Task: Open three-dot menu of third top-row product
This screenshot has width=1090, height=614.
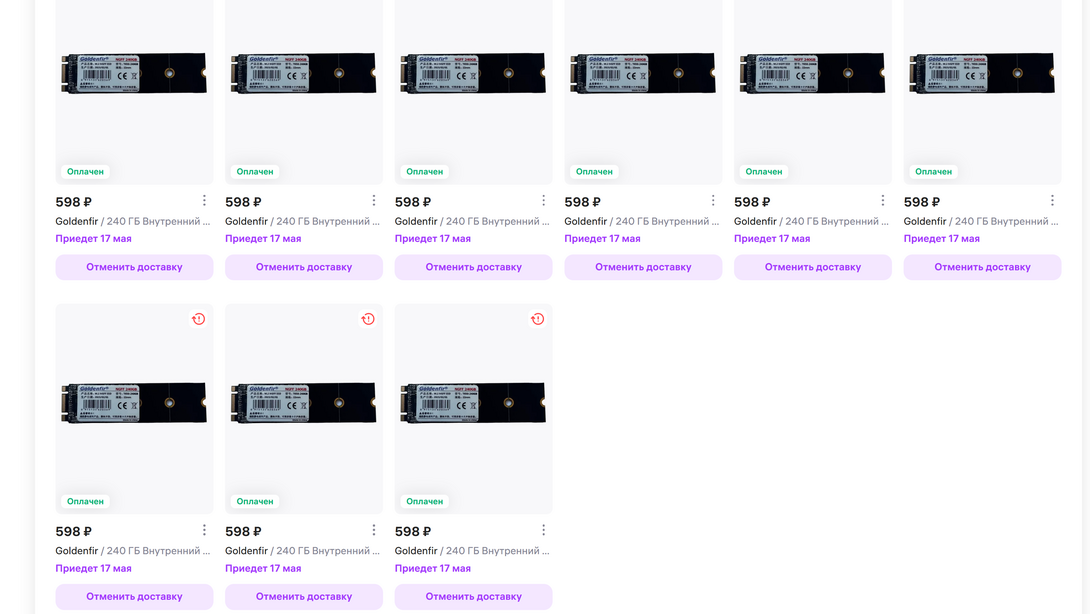Action: [x=543, y=201]
